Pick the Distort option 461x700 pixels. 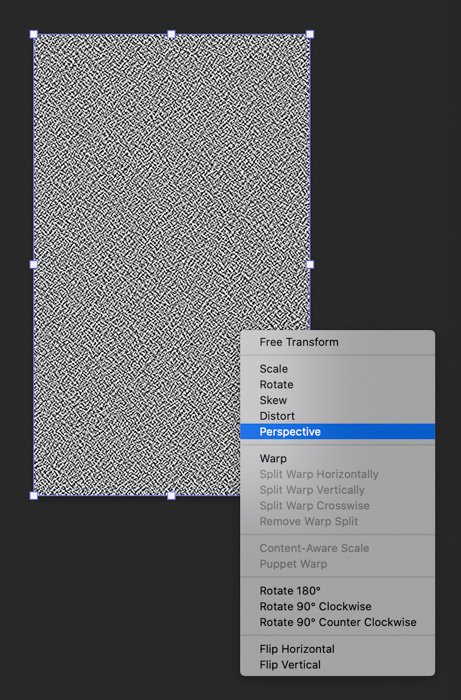pos(337,416)
